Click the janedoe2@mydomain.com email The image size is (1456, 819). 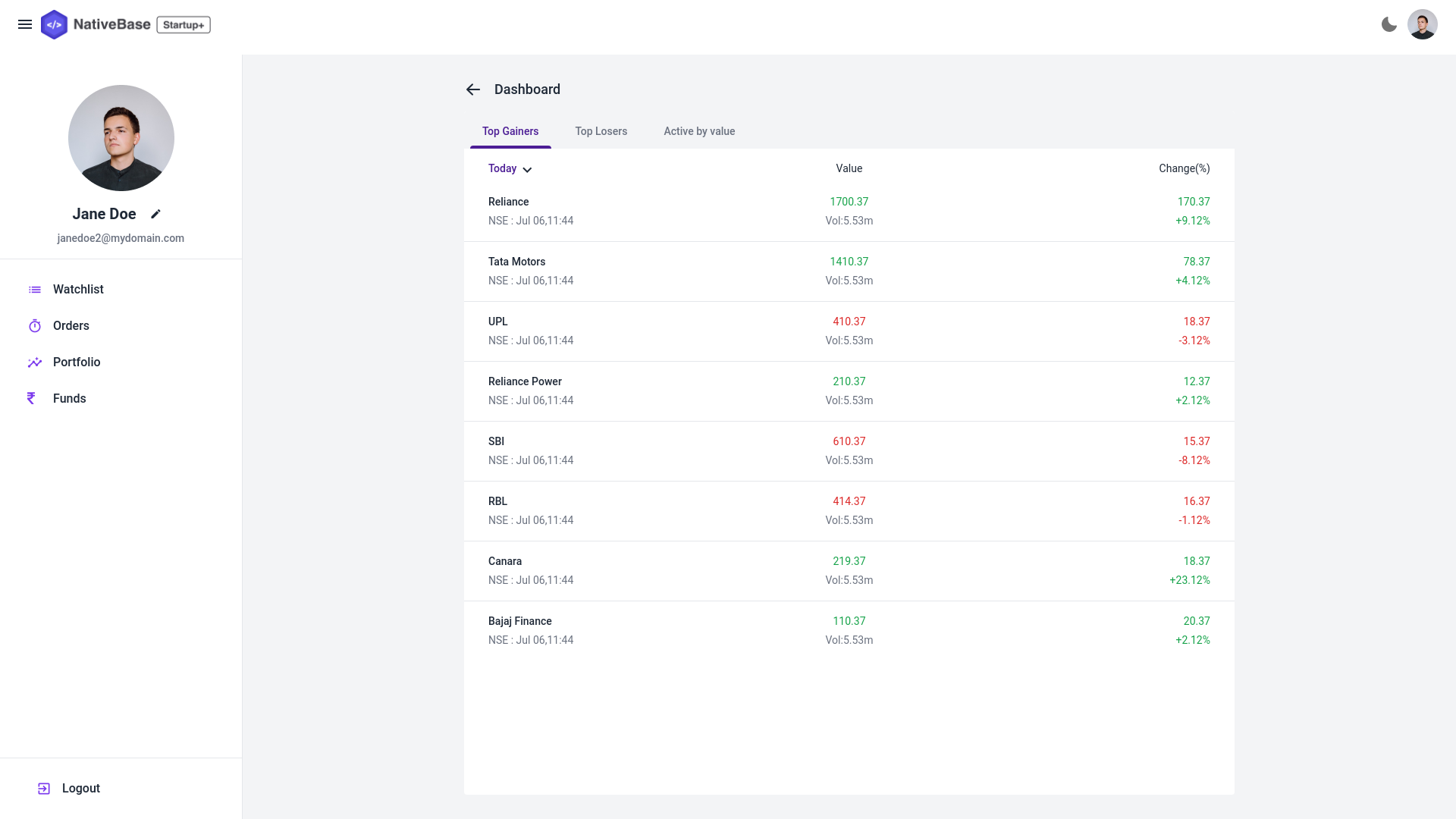121,238
